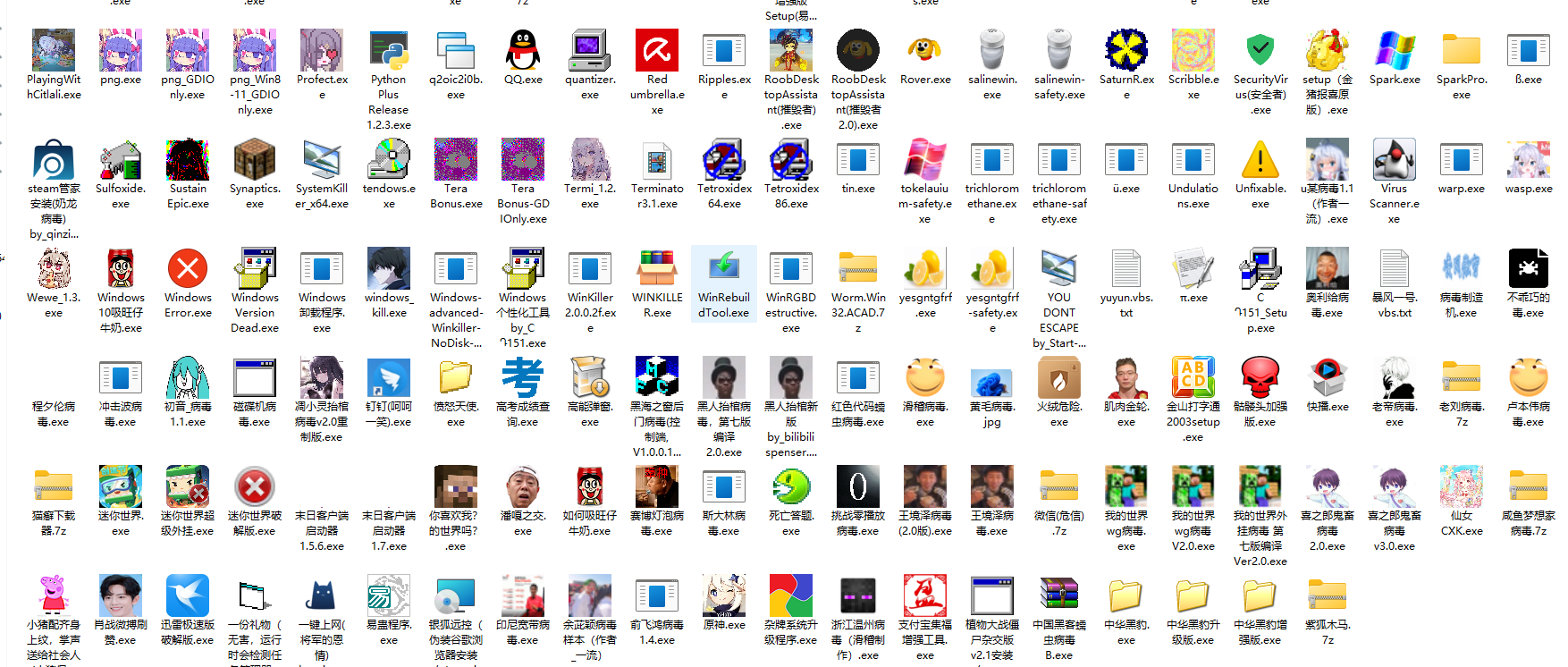
Task: Select the Scribble.exe colorful icon
Action: point(1193,50)
